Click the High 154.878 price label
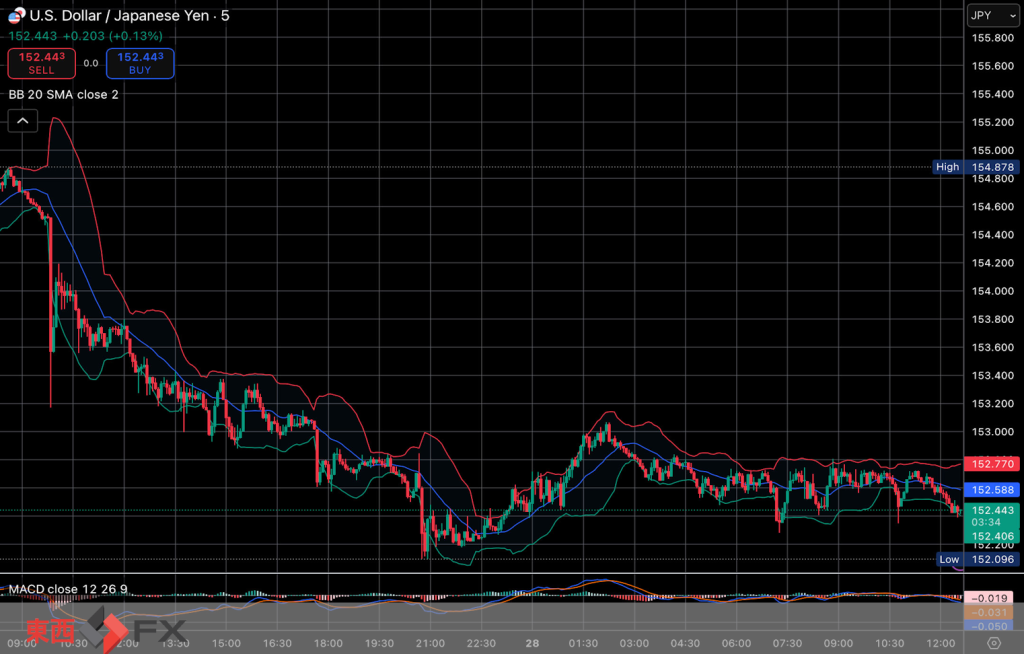 click(x=966, y=167)
